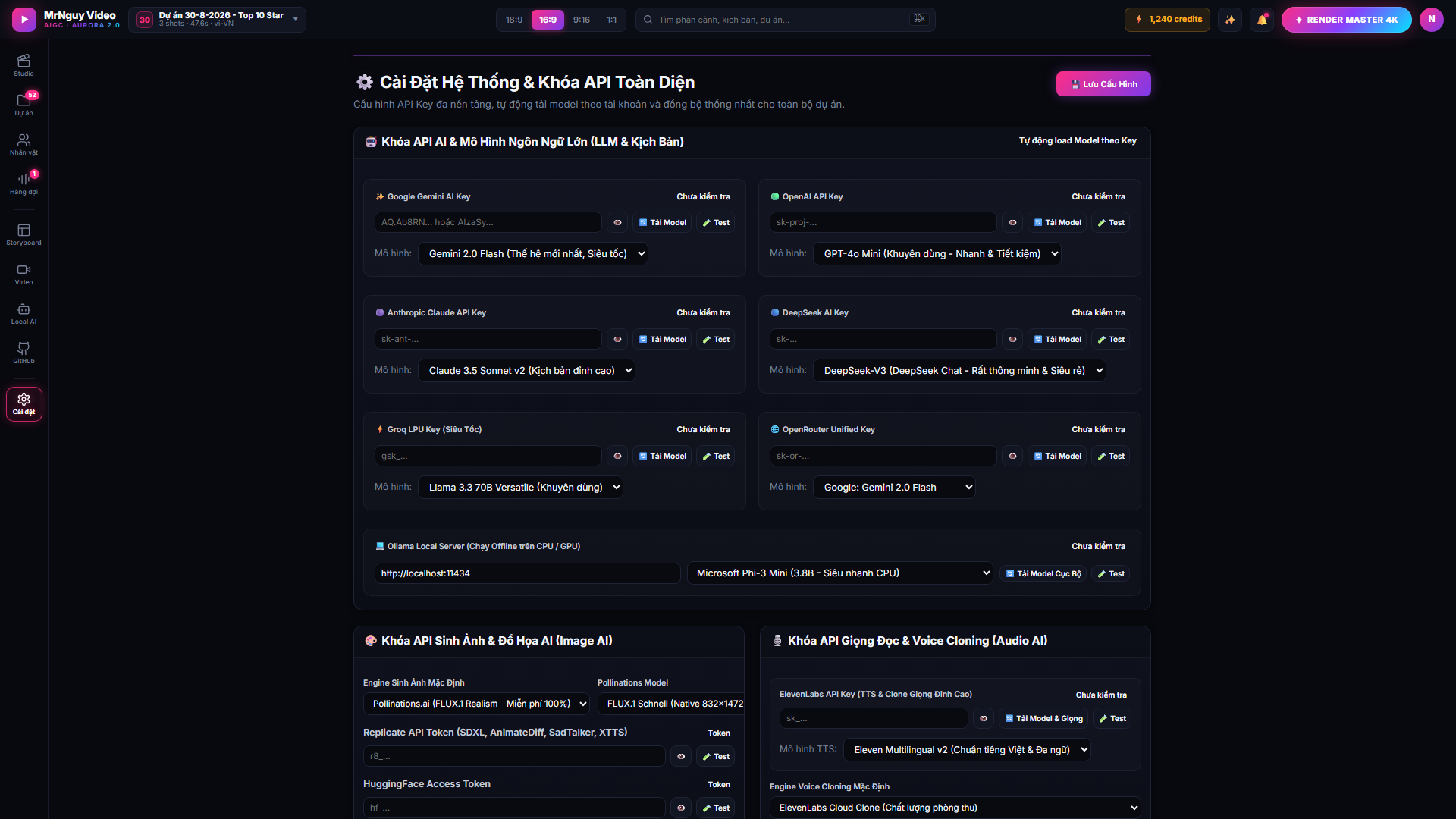Click the notification bell icon
1456x819 pixels.
pyautogui.click(x=1262, y=20)
